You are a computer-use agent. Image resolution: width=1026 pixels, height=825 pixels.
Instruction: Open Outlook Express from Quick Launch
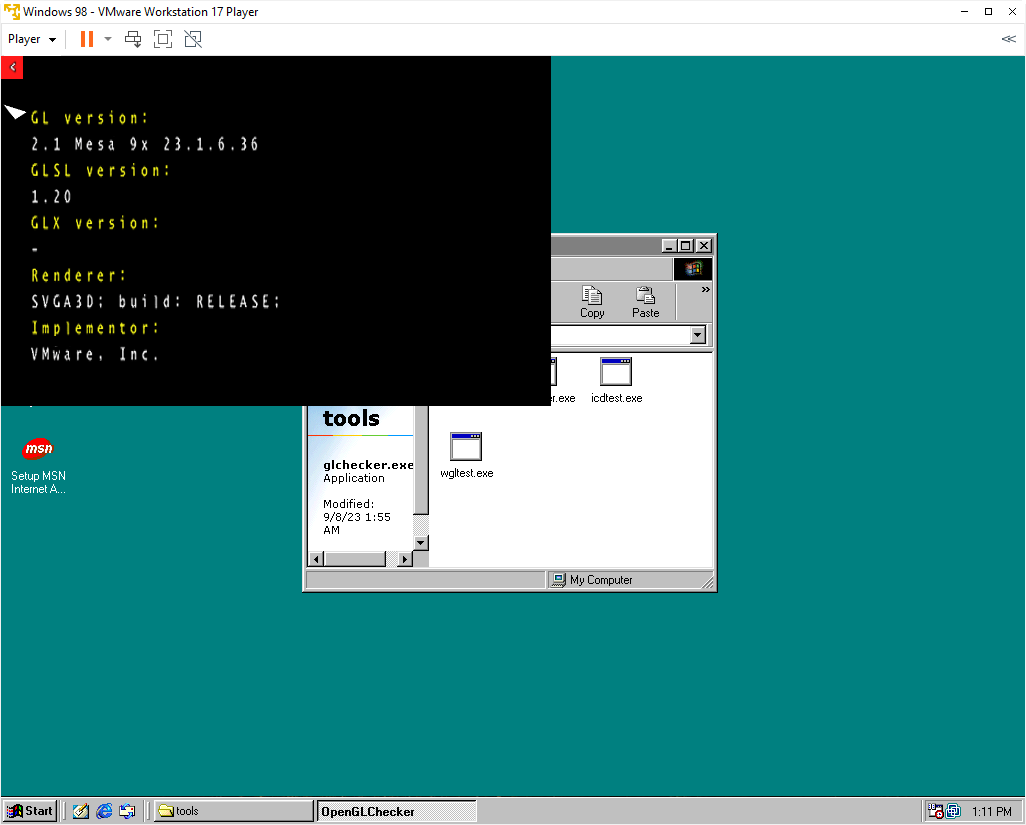[x=127, y=811]
